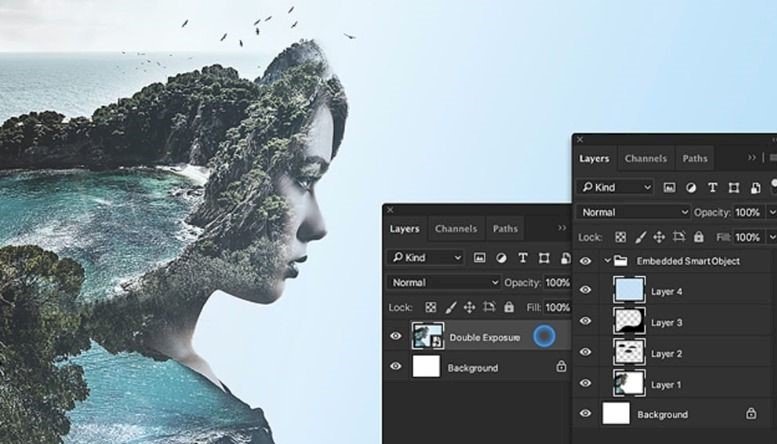Click pixel layer filter icon in Double Exposure panel
777x444 pixels.
point(480,258)
